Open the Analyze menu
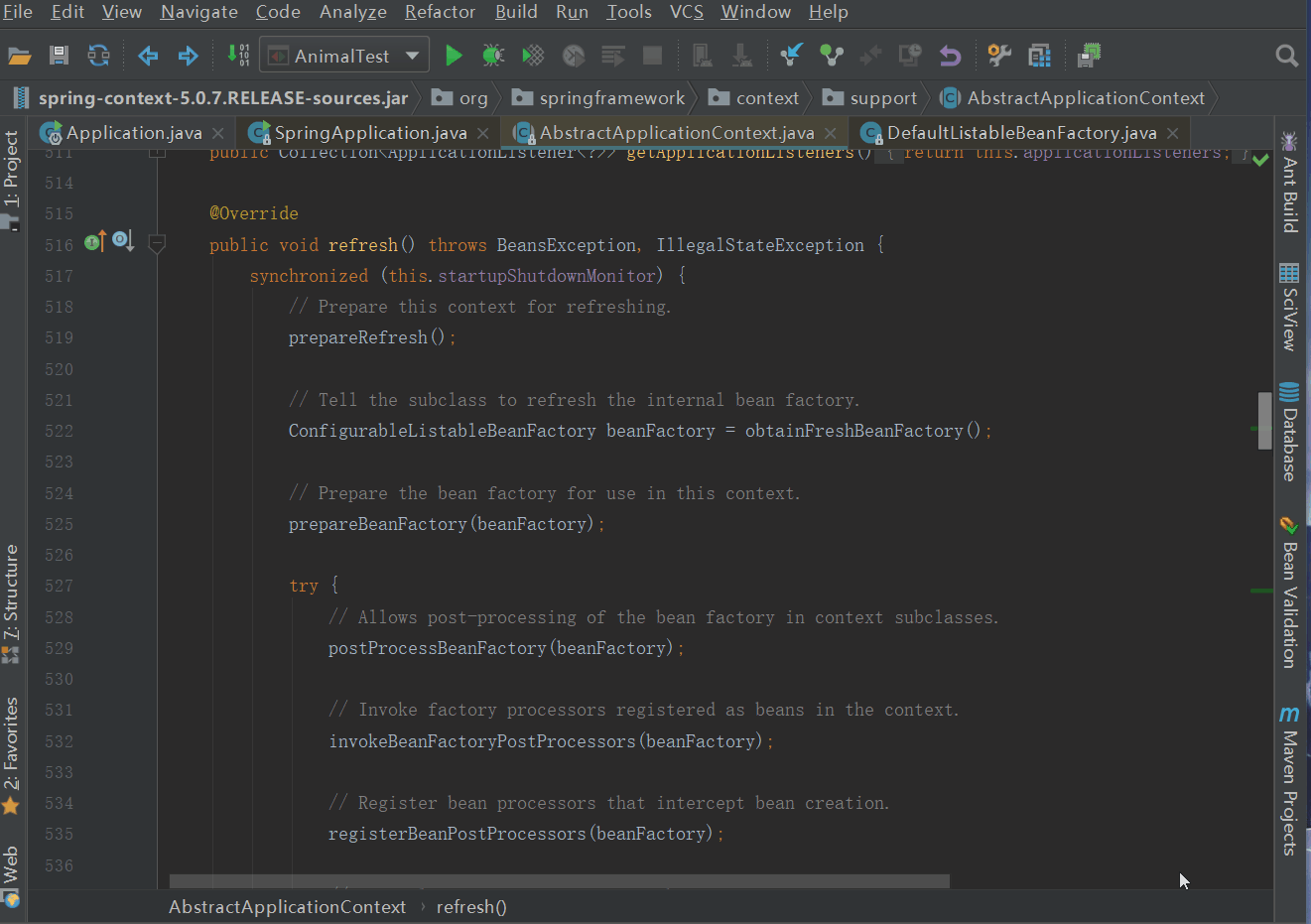 coord(353,12)
